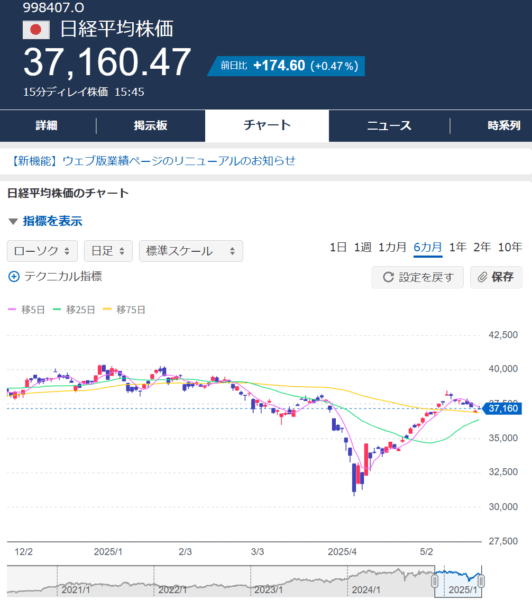Select the 1カ月 chart period

coord(392,247)
